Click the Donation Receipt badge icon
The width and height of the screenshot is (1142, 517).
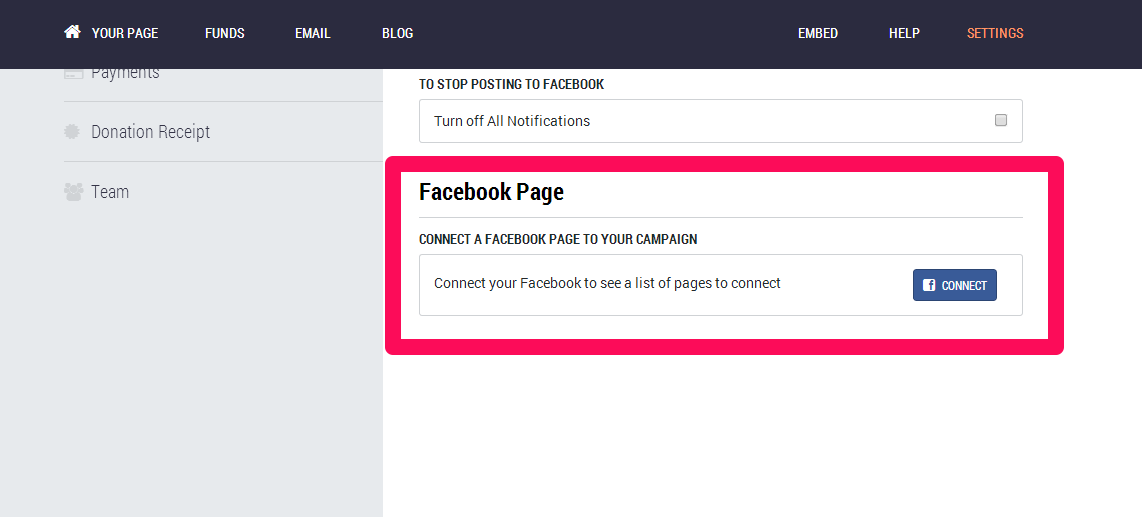click(x=72, y=132)
